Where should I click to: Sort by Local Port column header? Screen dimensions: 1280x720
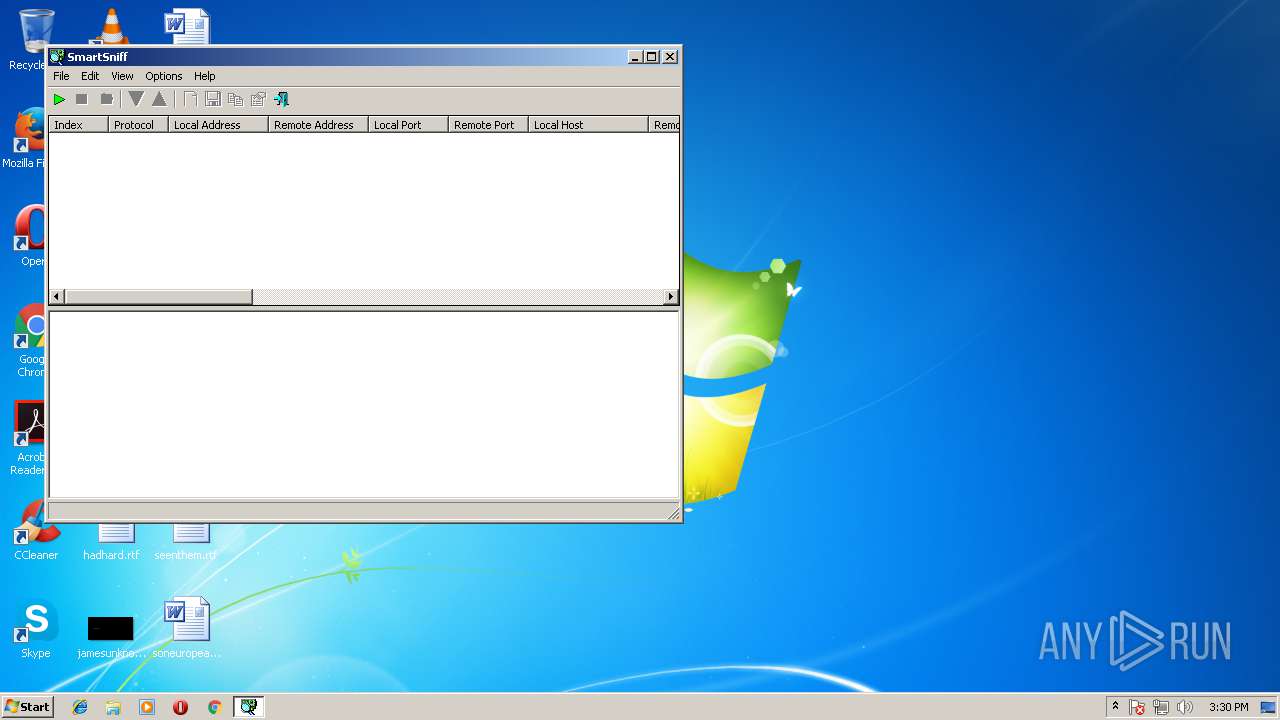pos(408,125)
